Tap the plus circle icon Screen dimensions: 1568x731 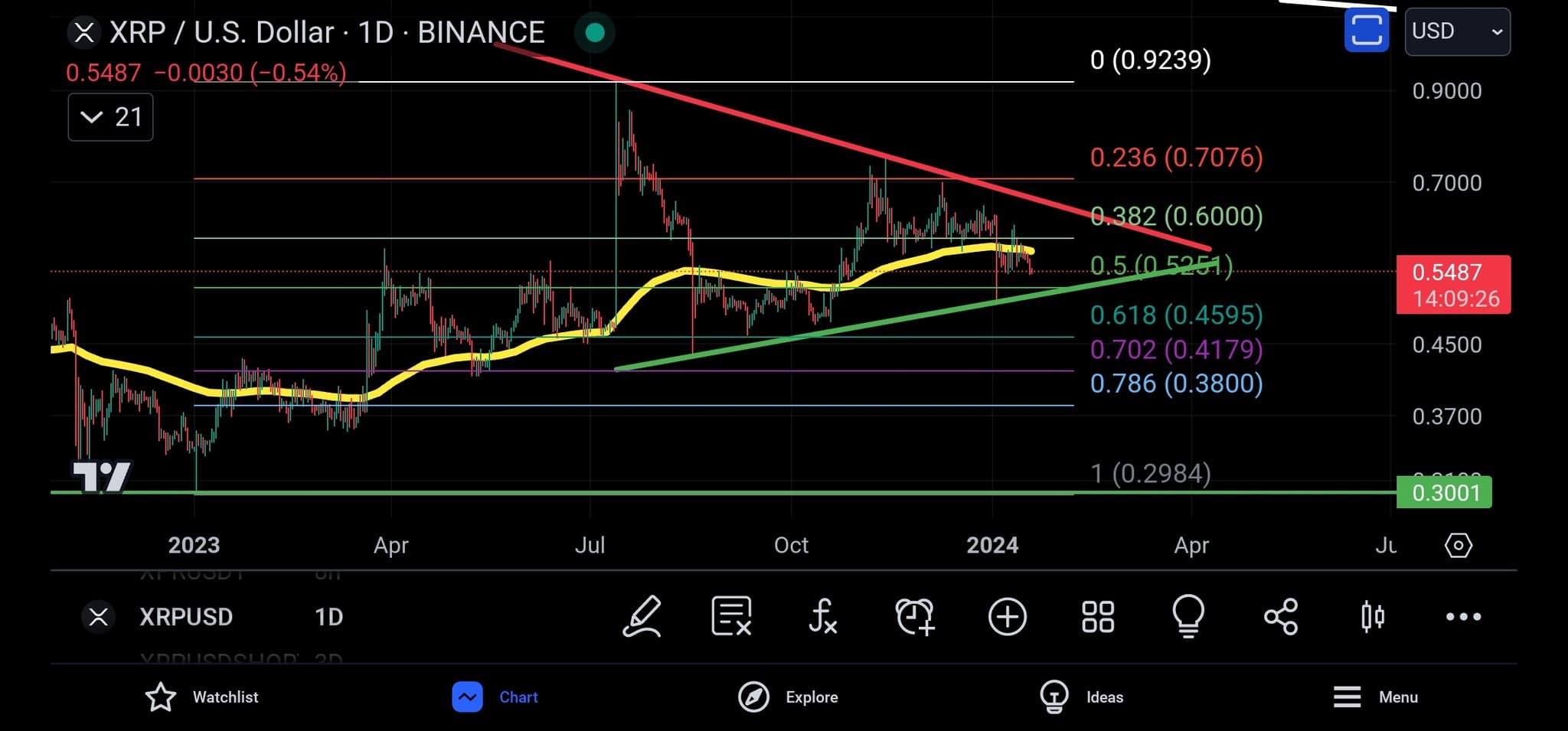(x=1007, y=616)
